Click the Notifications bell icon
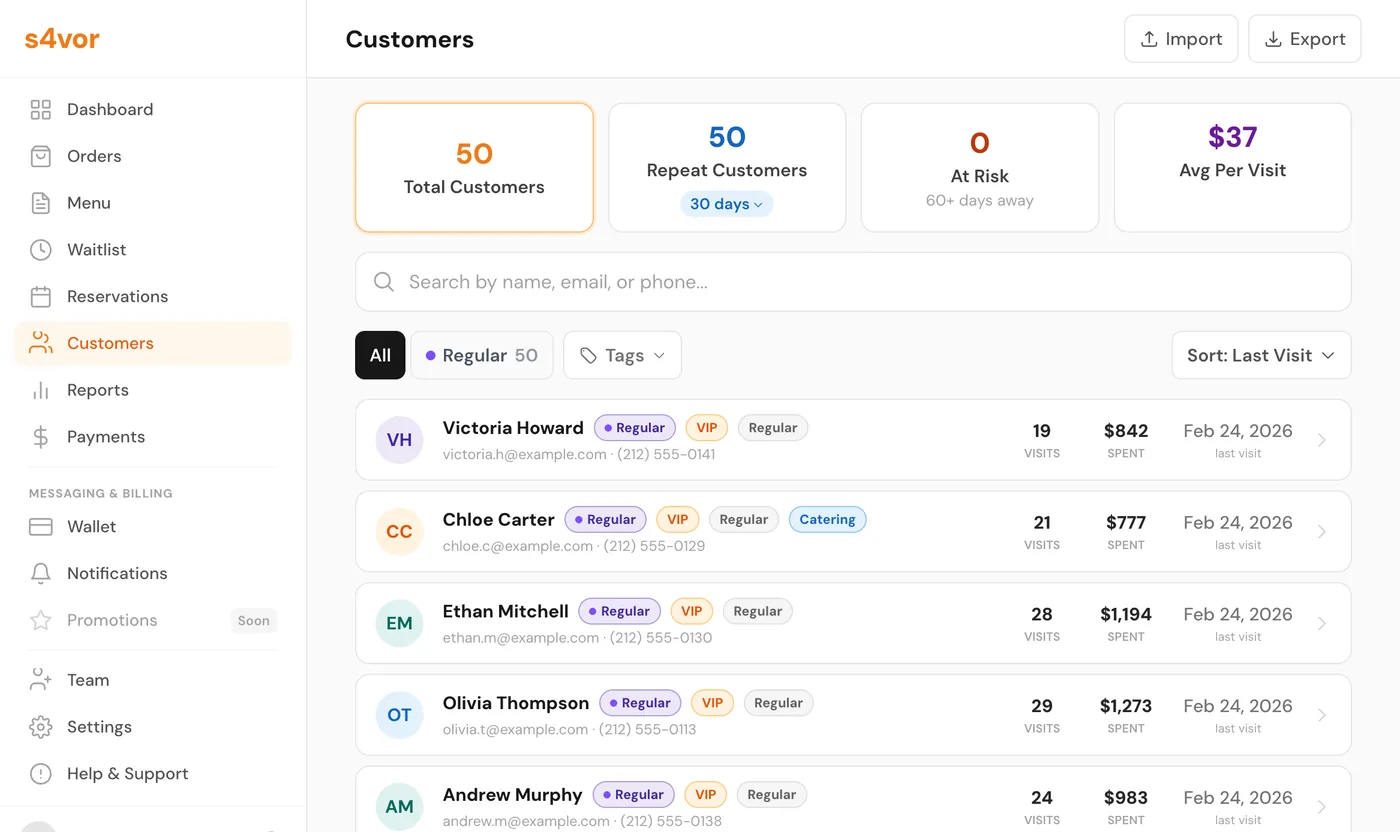 pyautogui.click(x=40, y=573)
